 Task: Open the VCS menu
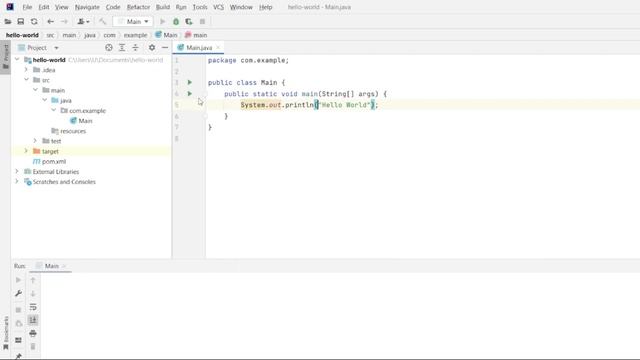[x=218, y=7]
